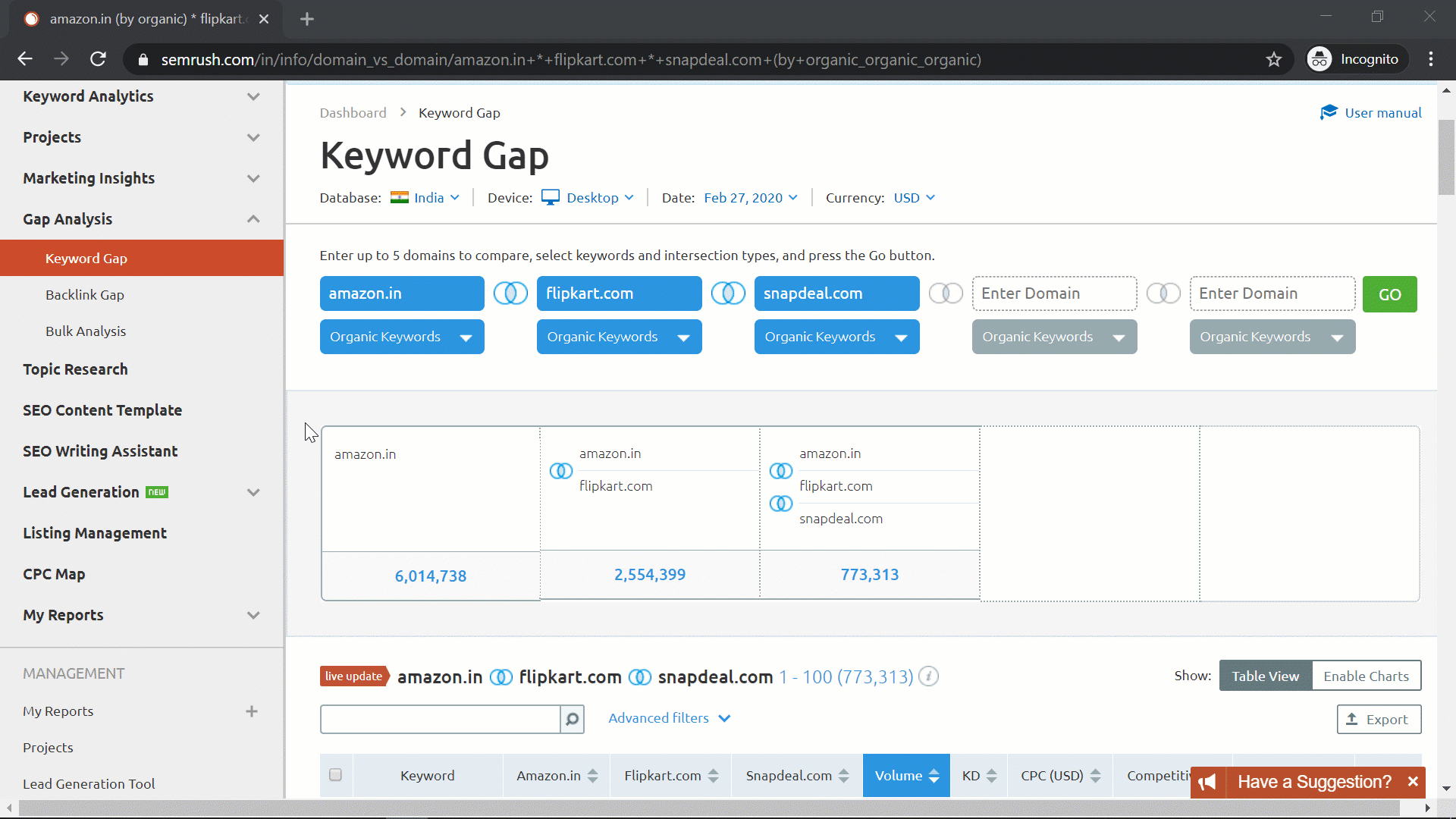Sort by Volume column header
Viewport: 1456px width, 819px height.
coord(906,776)
